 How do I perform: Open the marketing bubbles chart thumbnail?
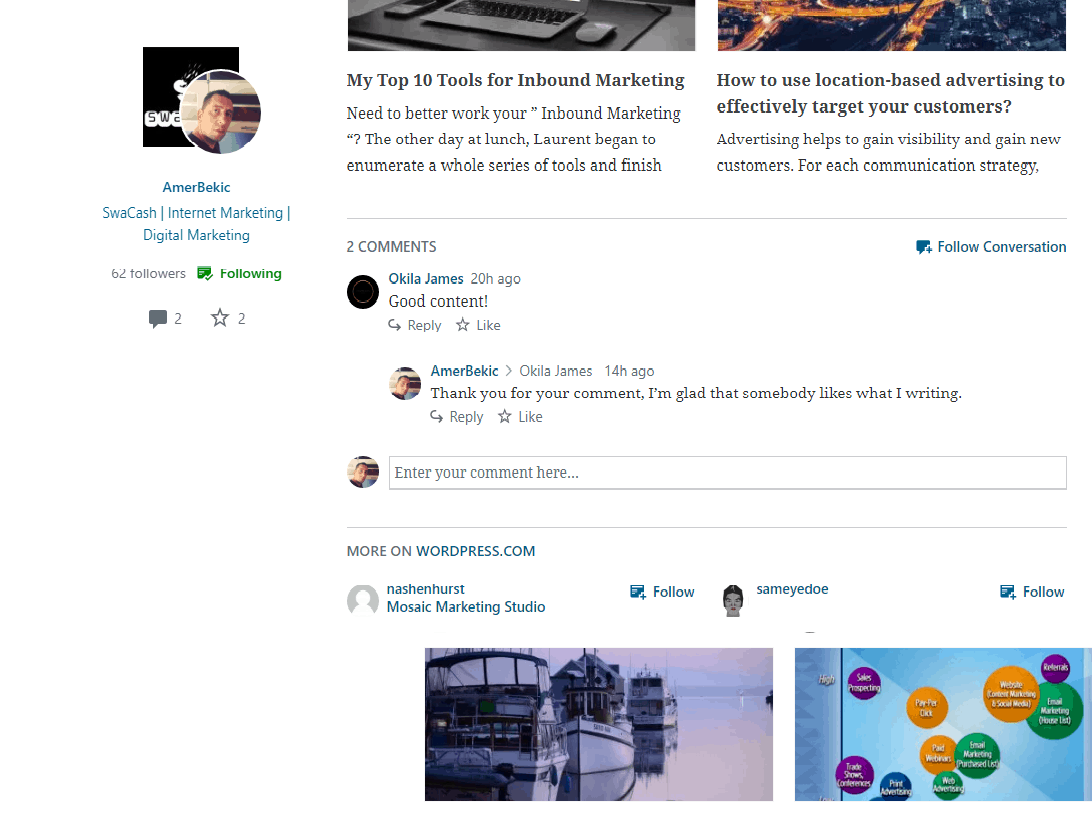tap(943, 724)
